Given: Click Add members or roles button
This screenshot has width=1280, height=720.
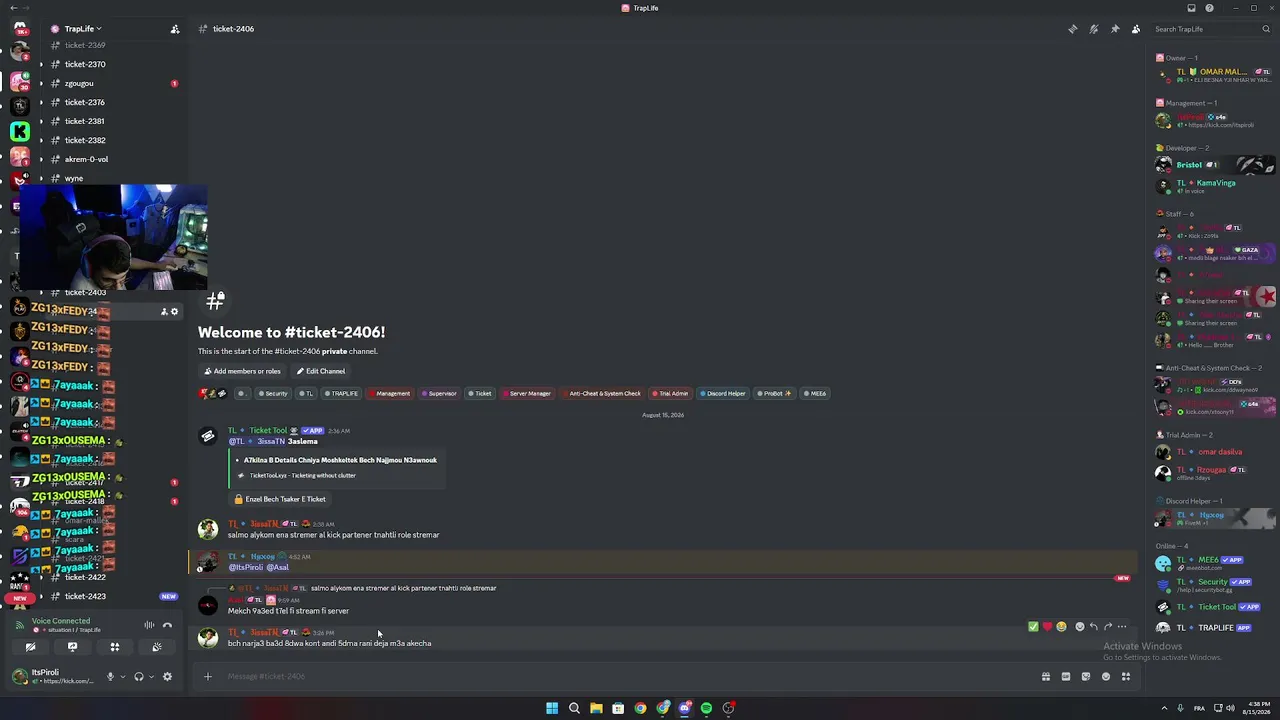Looking at the screenshot, I should pos(242,371).
